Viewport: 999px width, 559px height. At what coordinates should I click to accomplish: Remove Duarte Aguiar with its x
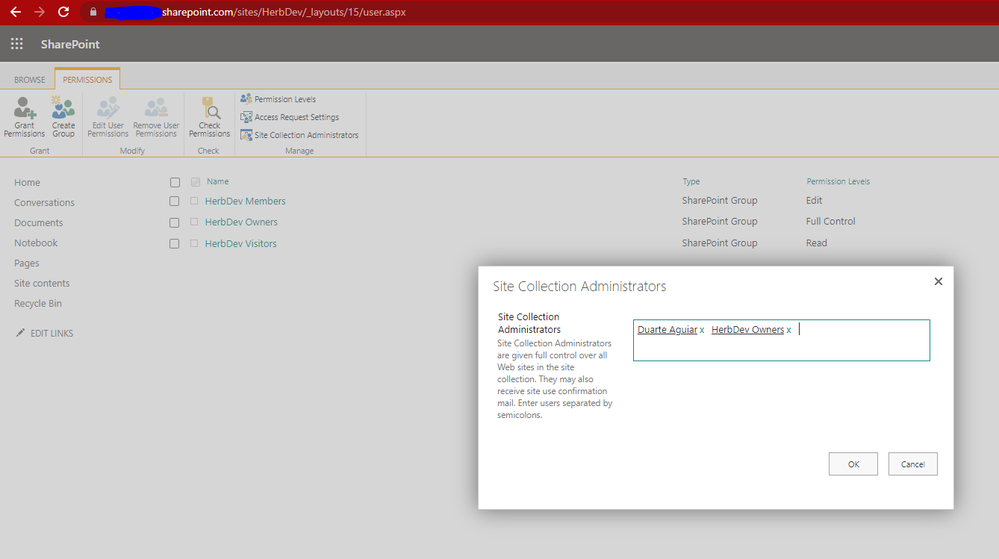click(x=702, y=330)
